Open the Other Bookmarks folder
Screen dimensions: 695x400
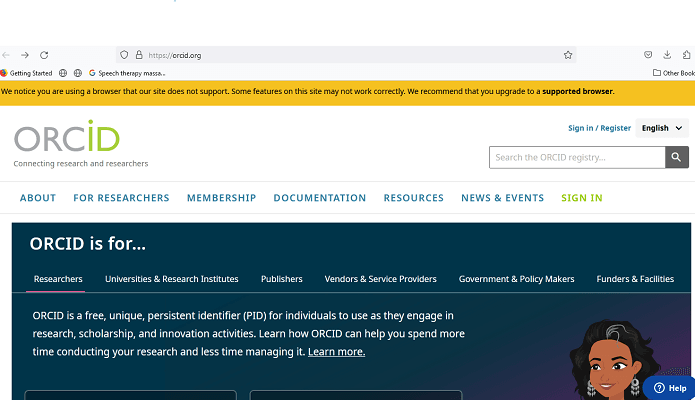click(674, 73)
